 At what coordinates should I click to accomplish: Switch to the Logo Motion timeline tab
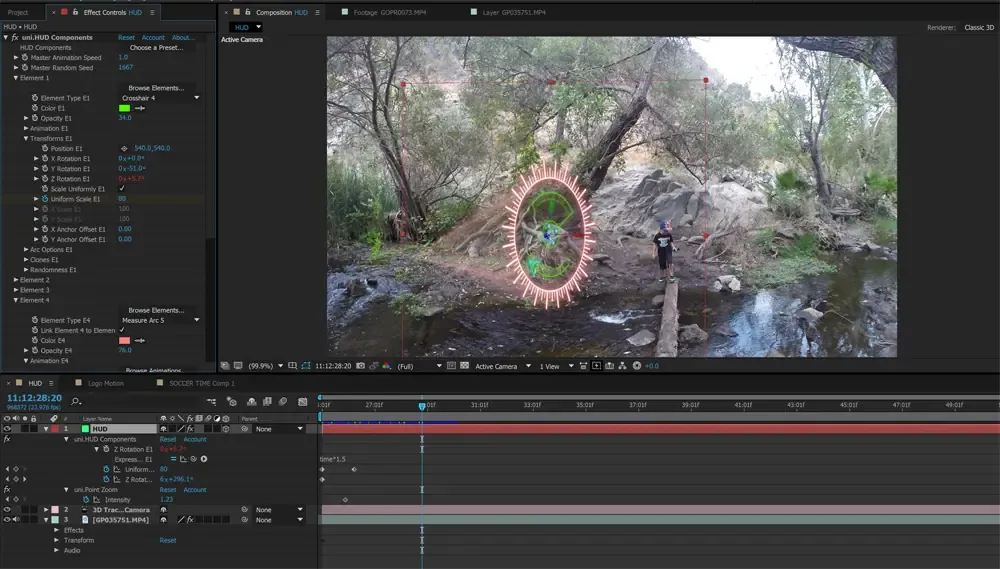tap(106, 383)
